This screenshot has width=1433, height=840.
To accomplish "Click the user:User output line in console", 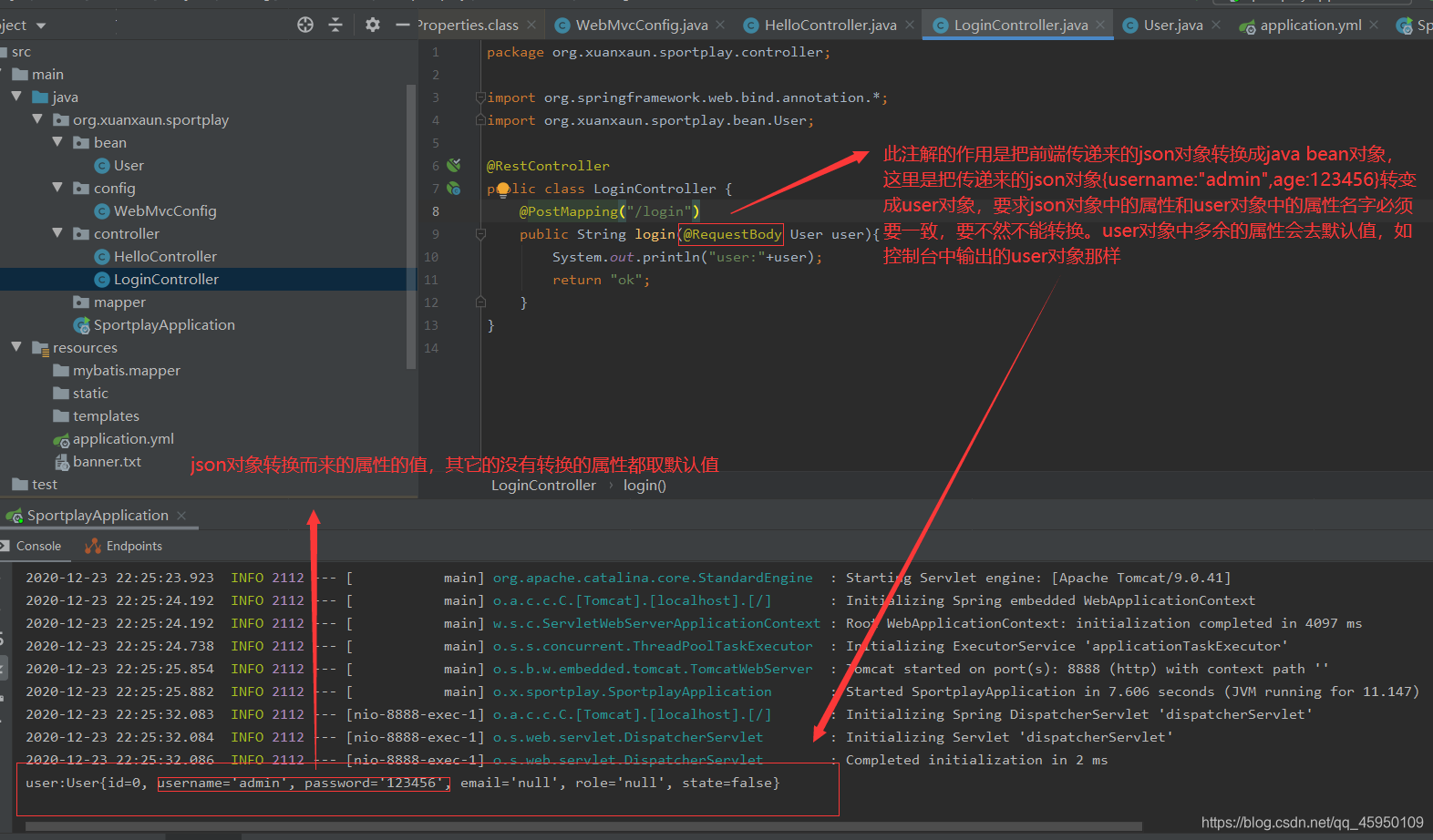I will coord(403,783).
